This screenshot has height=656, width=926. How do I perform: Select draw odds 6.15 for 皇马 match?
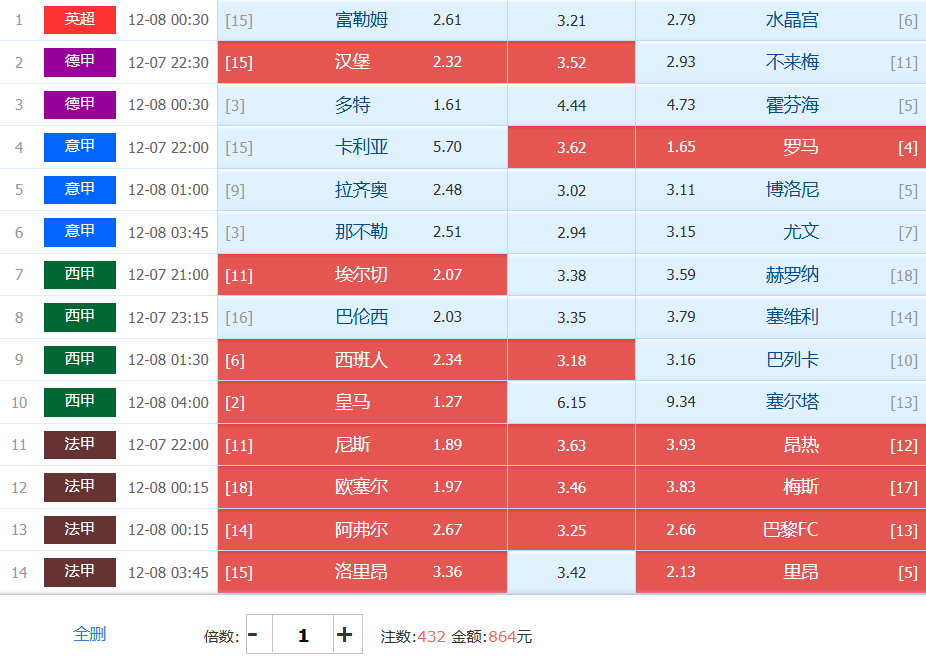[x=571, y=402]
